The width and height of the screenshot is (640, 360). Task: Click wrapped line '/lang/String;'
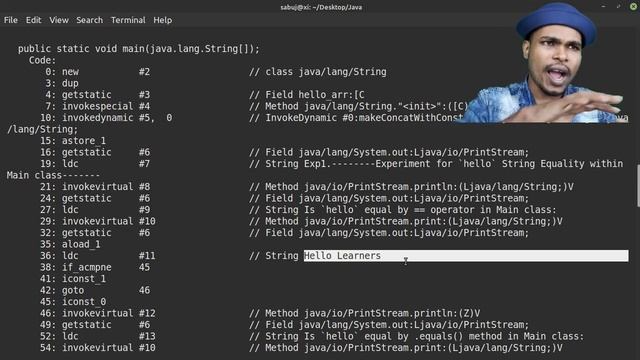(42, 129)
